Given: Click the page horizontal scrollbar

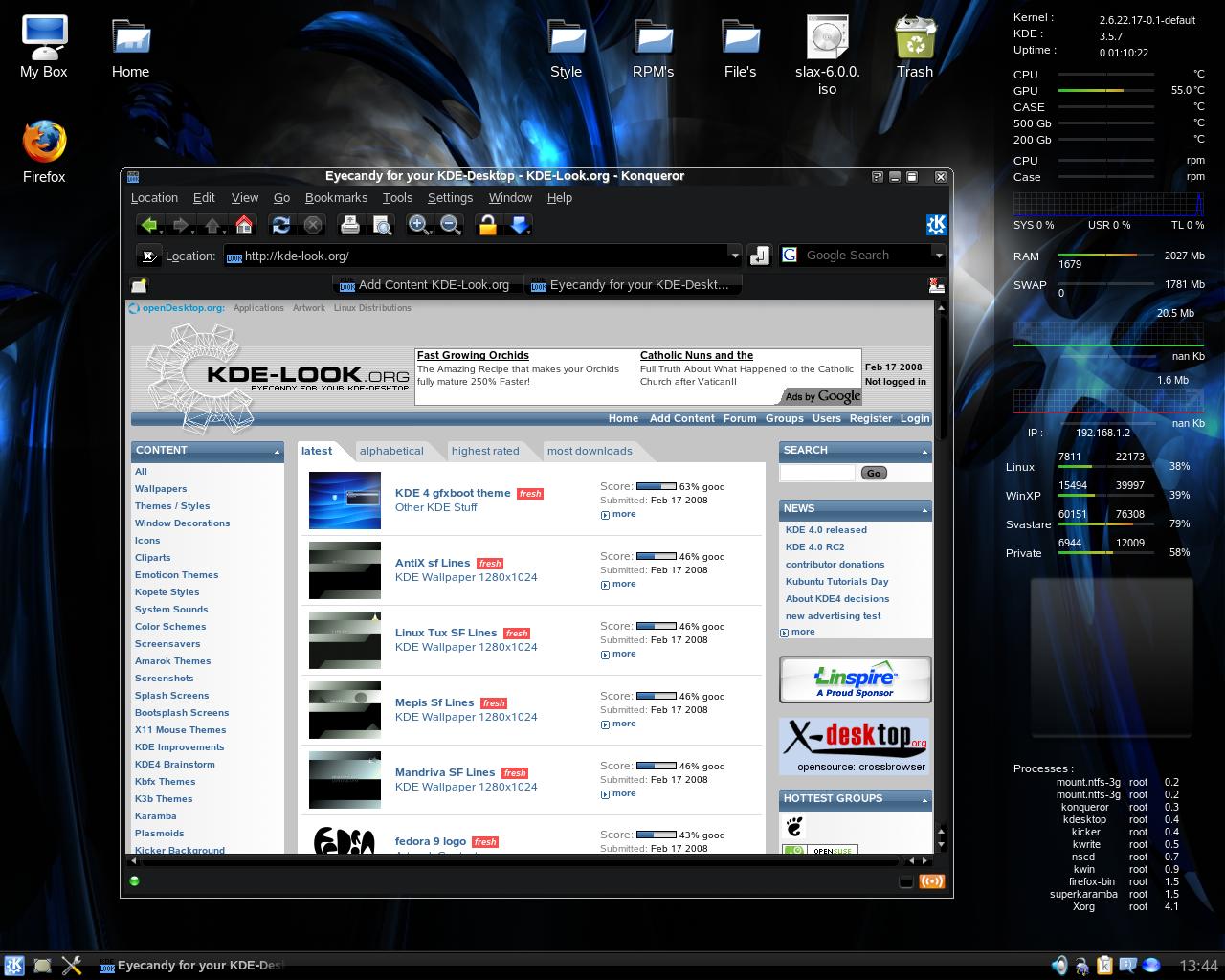Looking at the screenshot, I should [x=522, y=860].
